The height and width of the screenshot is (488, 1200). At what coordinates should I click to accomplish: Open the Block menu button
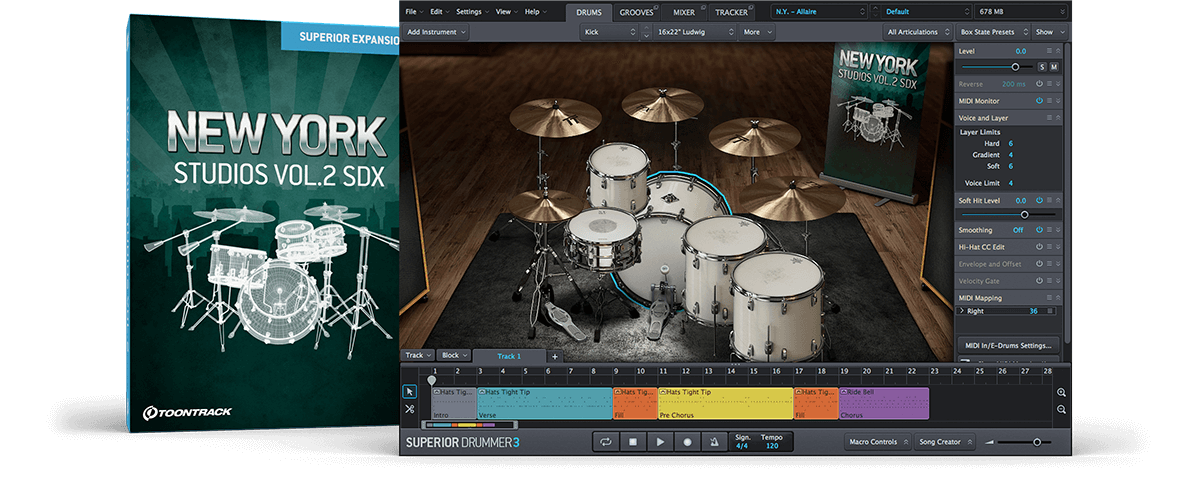coord(453,356)
